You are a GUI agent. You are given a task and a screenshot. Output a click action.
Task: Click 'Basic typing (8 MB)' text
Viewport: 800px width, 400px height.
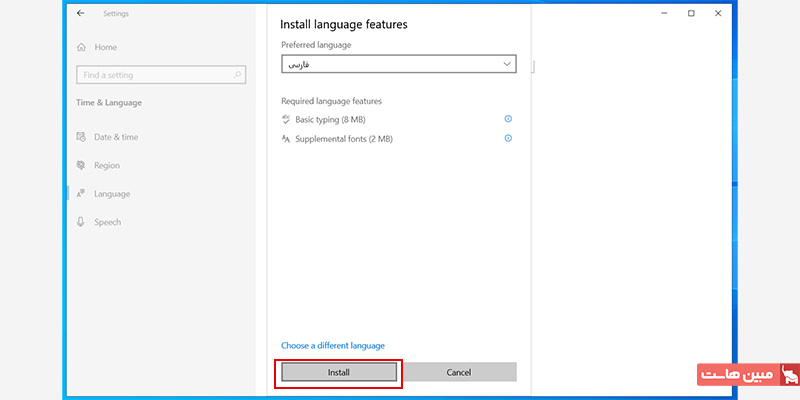[330, 119]
